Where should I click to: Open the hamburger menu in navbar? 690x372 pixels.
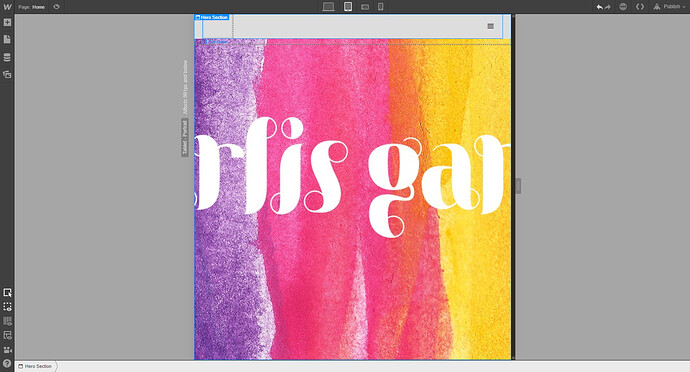[x=491, y=26]
